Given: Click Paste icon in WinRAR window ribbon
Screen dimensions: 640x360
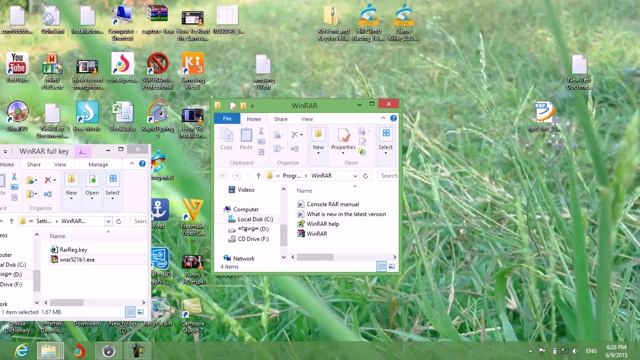Looking at the screenshot, I should (246, 138).
